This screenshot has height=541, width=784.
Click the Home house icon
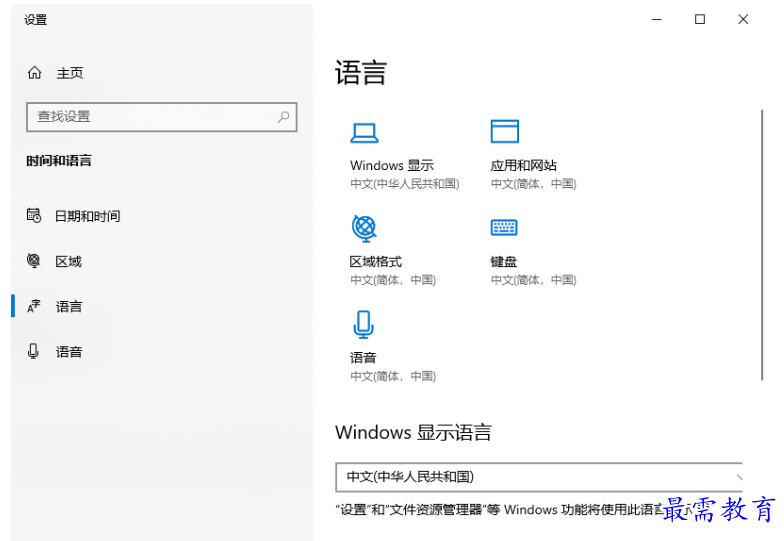tap(34, 73)
